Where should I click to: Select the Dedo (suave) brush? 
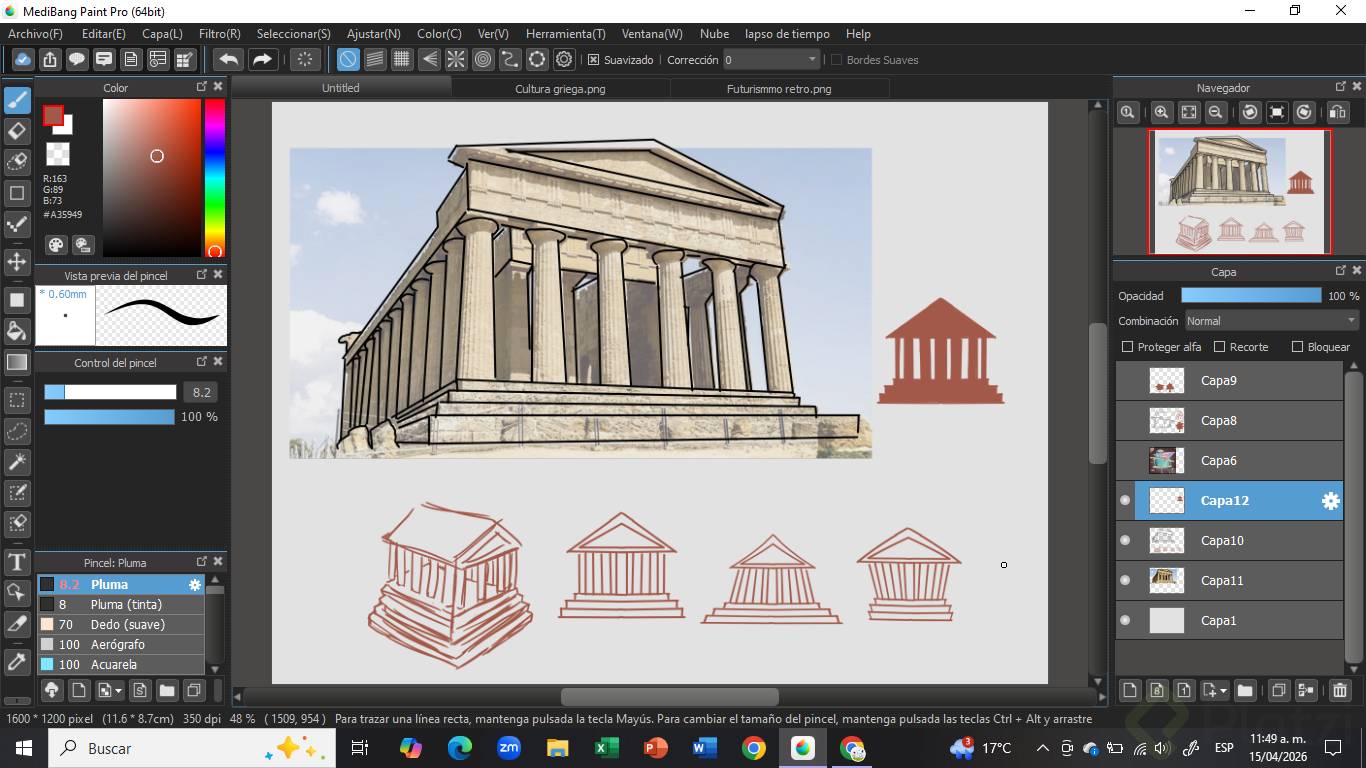121,624
